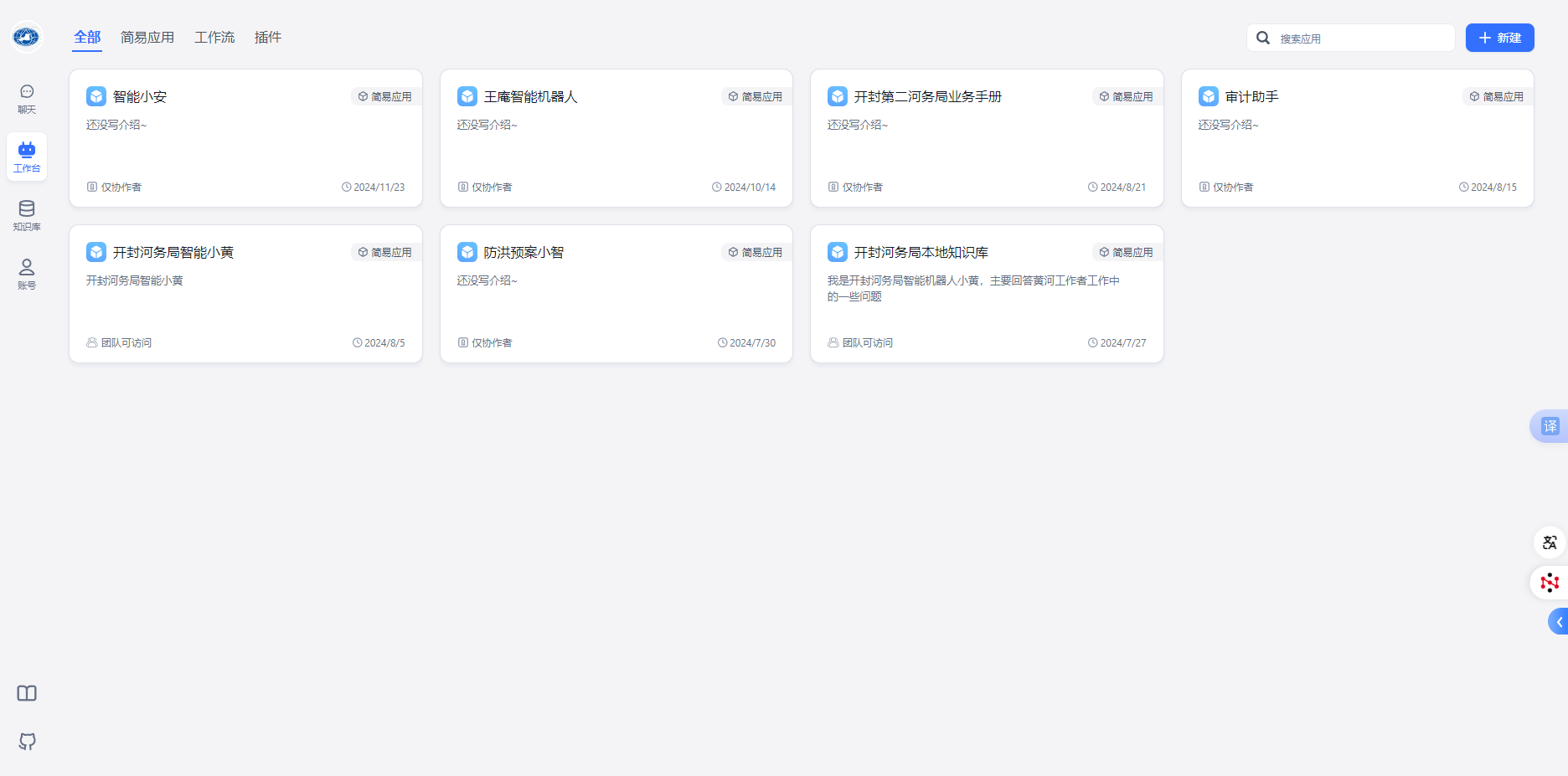Click the red network graph floating icon
This screenshot has height=776, width=1568.
1550,583
